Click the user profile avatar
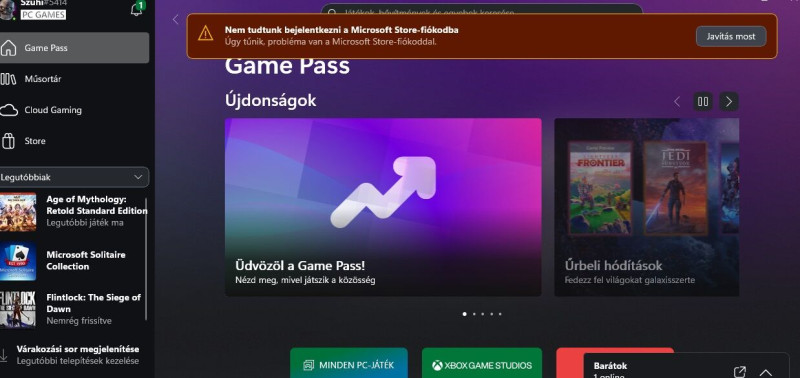 (x=7, y=10)
